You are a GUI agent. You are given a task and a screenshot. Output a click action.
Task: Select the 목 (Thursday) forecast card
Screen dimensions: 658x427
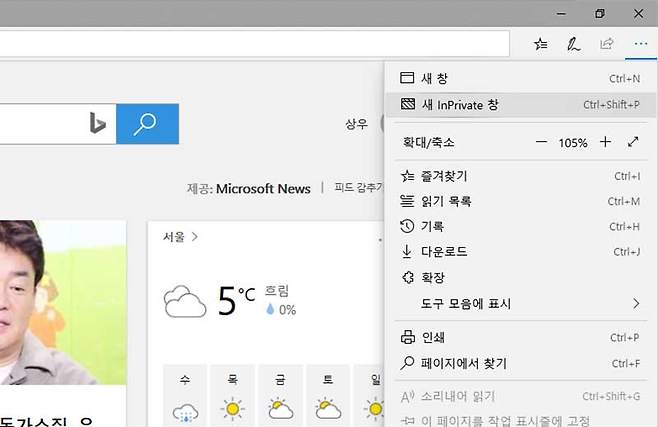[x=232, y=396]
